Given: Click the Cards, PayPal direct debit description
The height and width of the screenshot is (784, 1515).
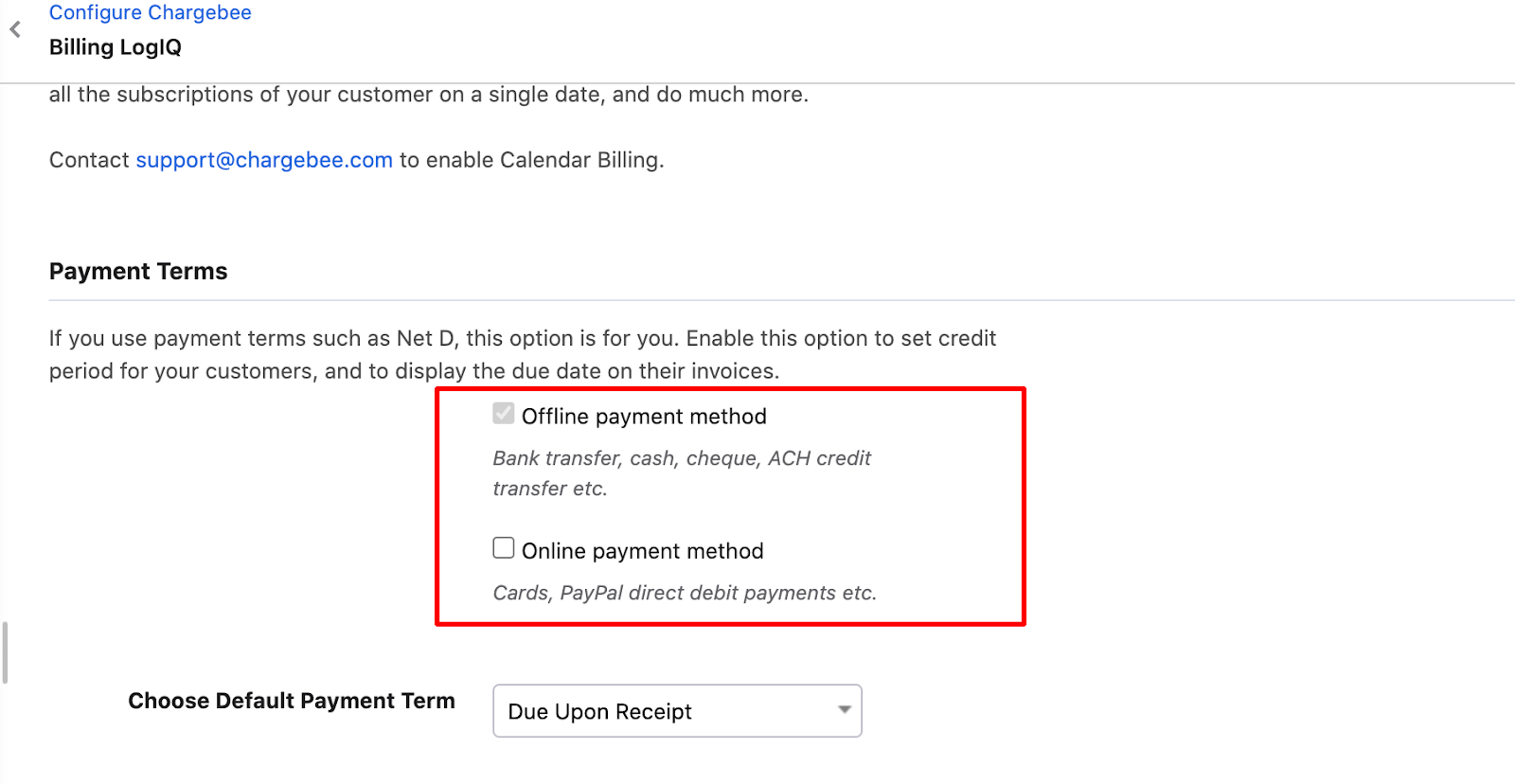Looking at the screenshot, I should click(685, 593).
